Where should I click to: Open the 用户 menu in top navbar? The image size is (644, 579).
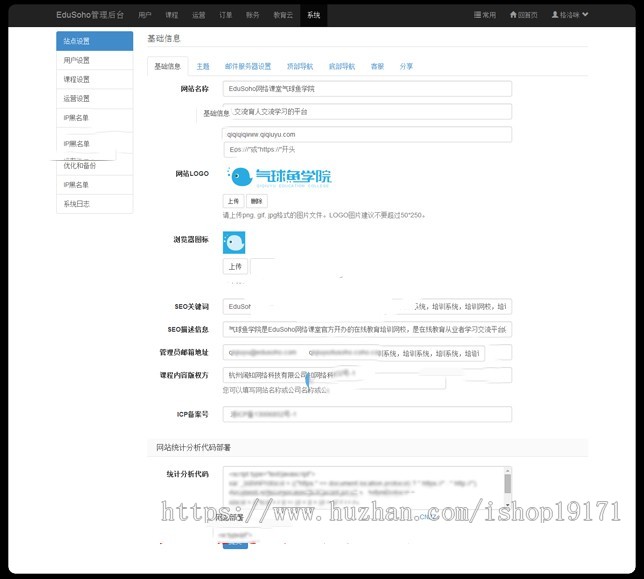click(145, 15)
